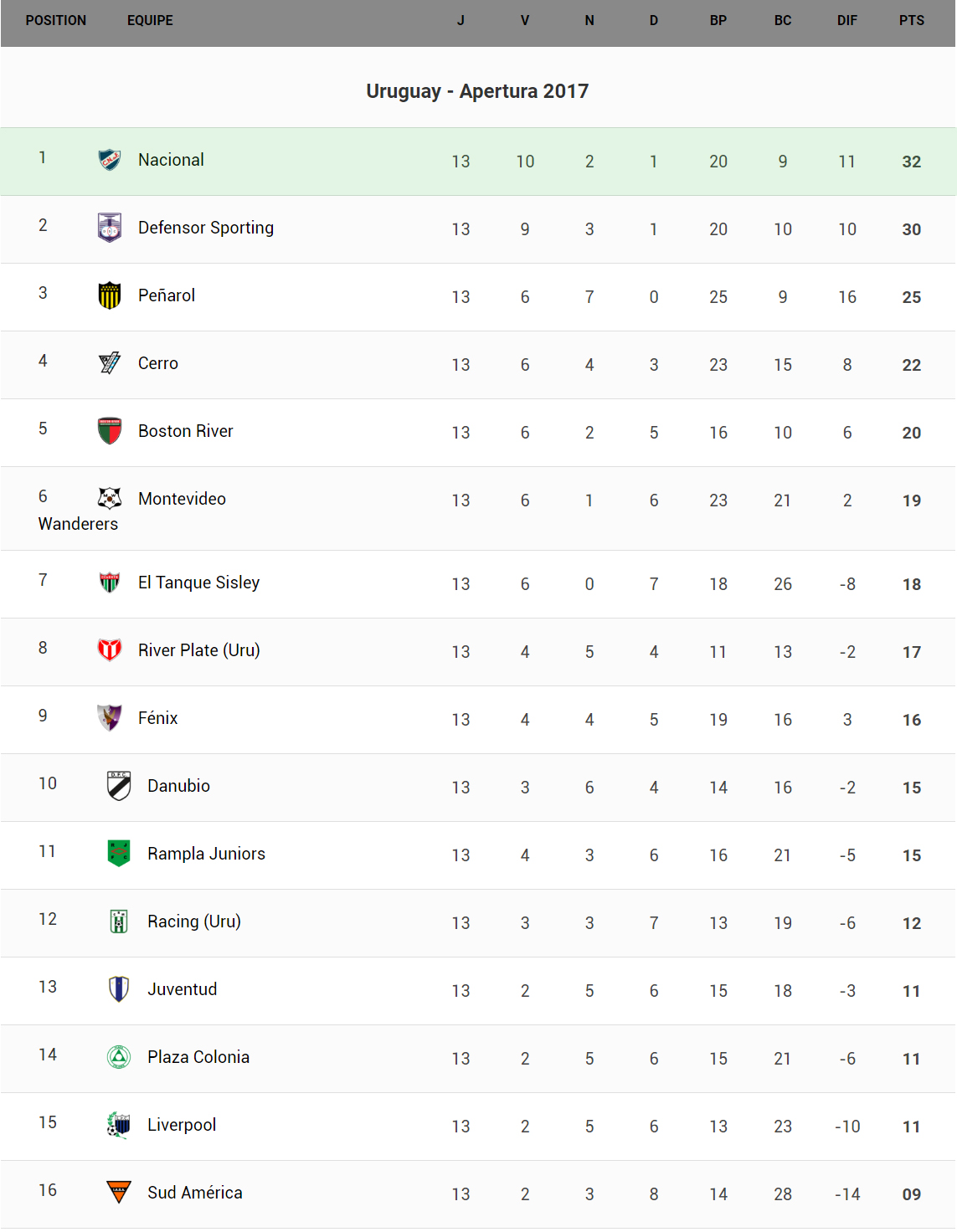The width and height of the screenshot is (957, 1232).
Task: Click the Montevideo Wanderers crest icon
Action: (110, 499)
